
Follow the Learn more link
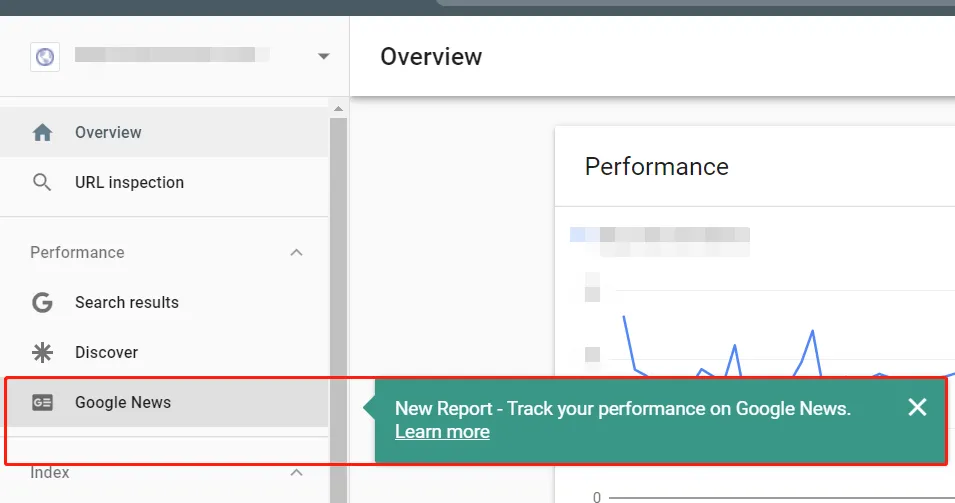[442, 432]
